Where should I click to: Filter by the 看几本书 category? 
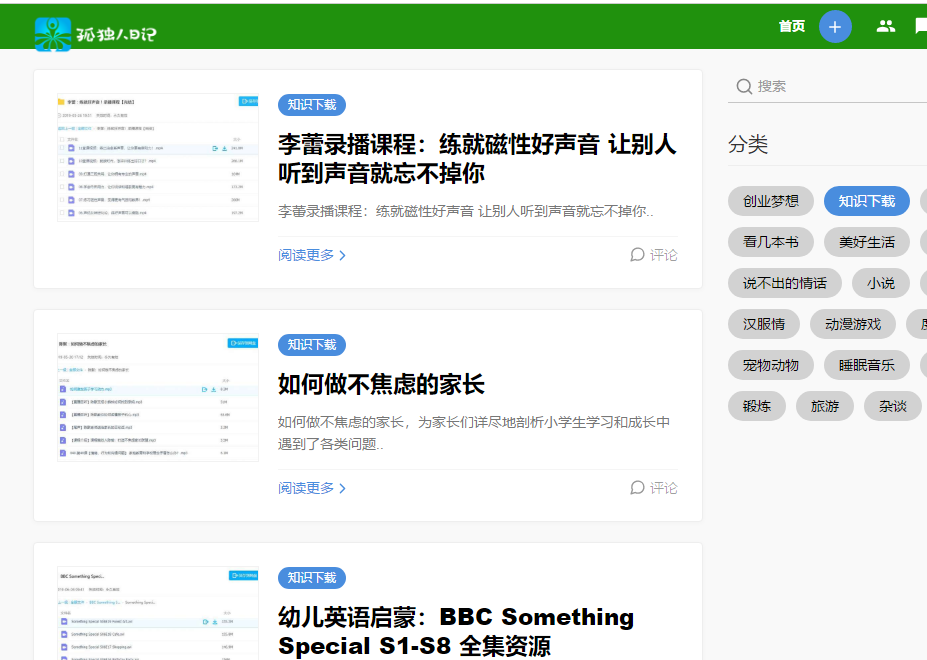771,242
